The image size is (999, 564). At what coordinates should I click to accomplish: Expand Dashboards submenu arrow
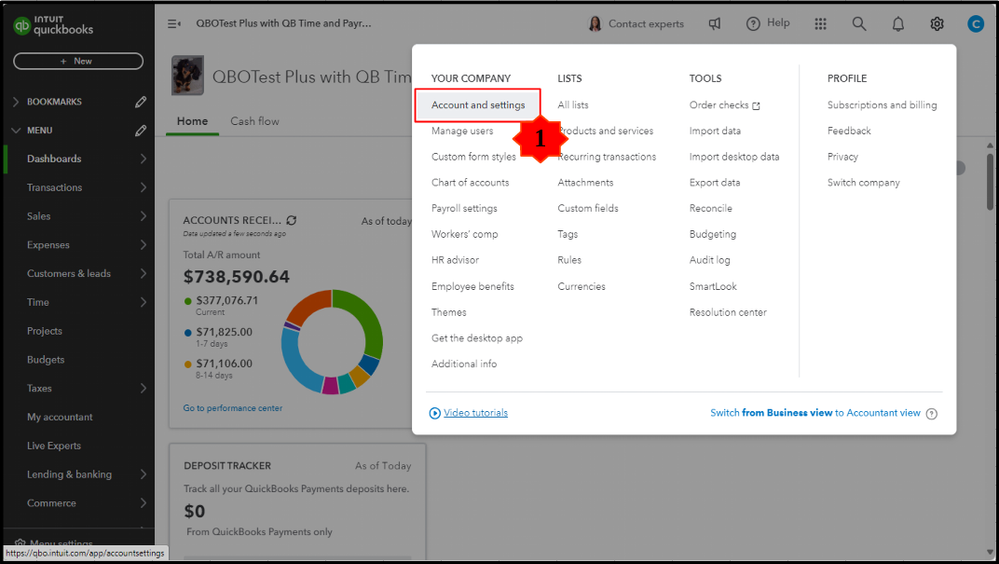pyautogui.click(x=143, y=159)
